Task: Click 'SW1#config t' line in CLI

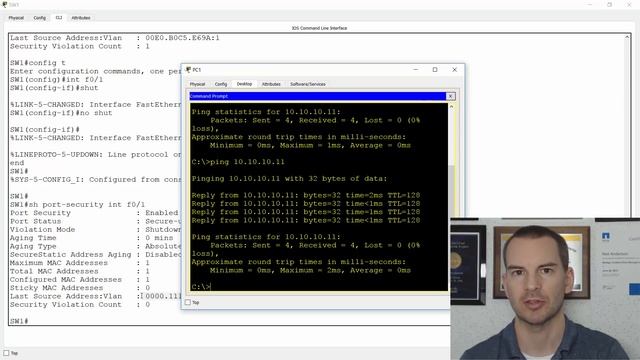Action: 38,63
